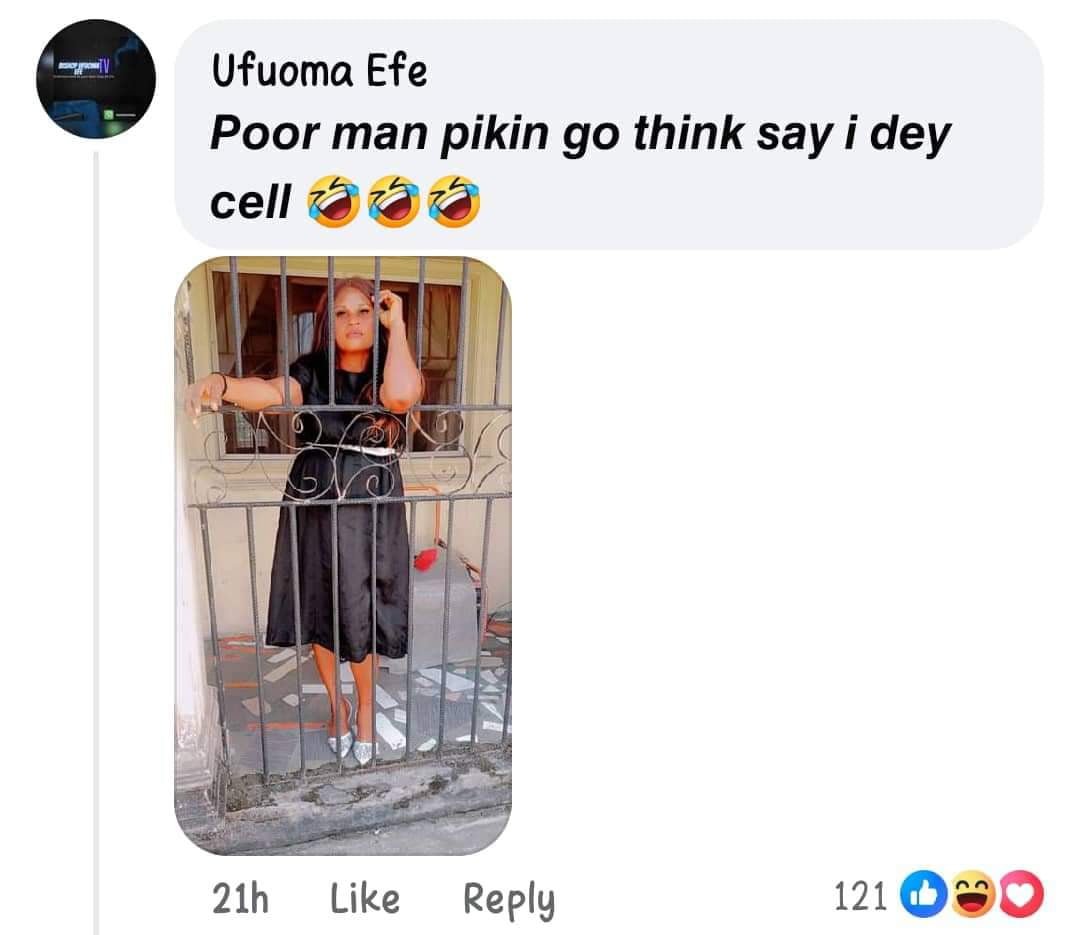Screen dimensions: 1080x935
Task: Click the silver shoes in the photo
Action: (352, 746)
